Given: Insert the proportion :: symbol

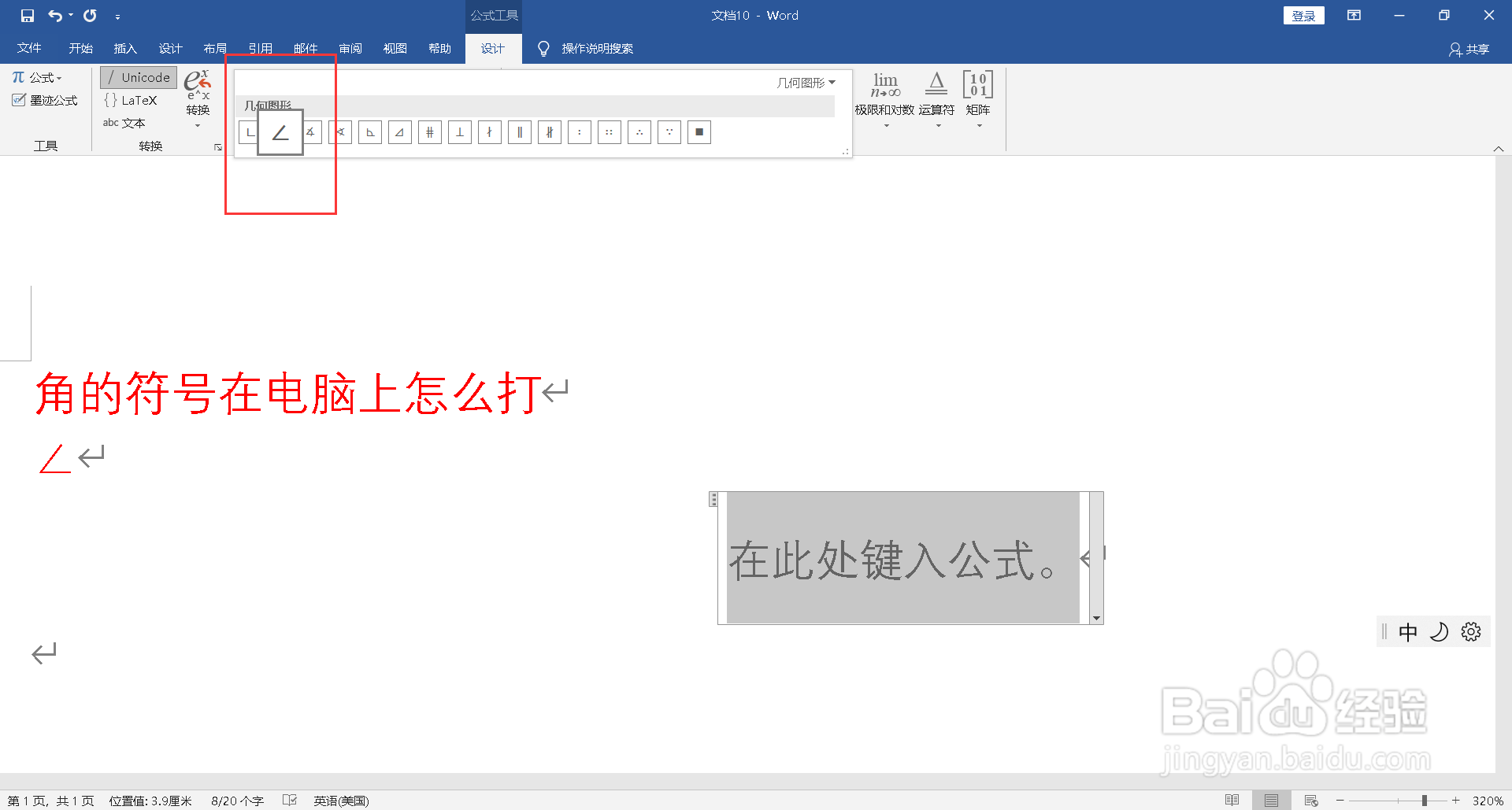Looking at the screenshot, I should tap(610, 132).
